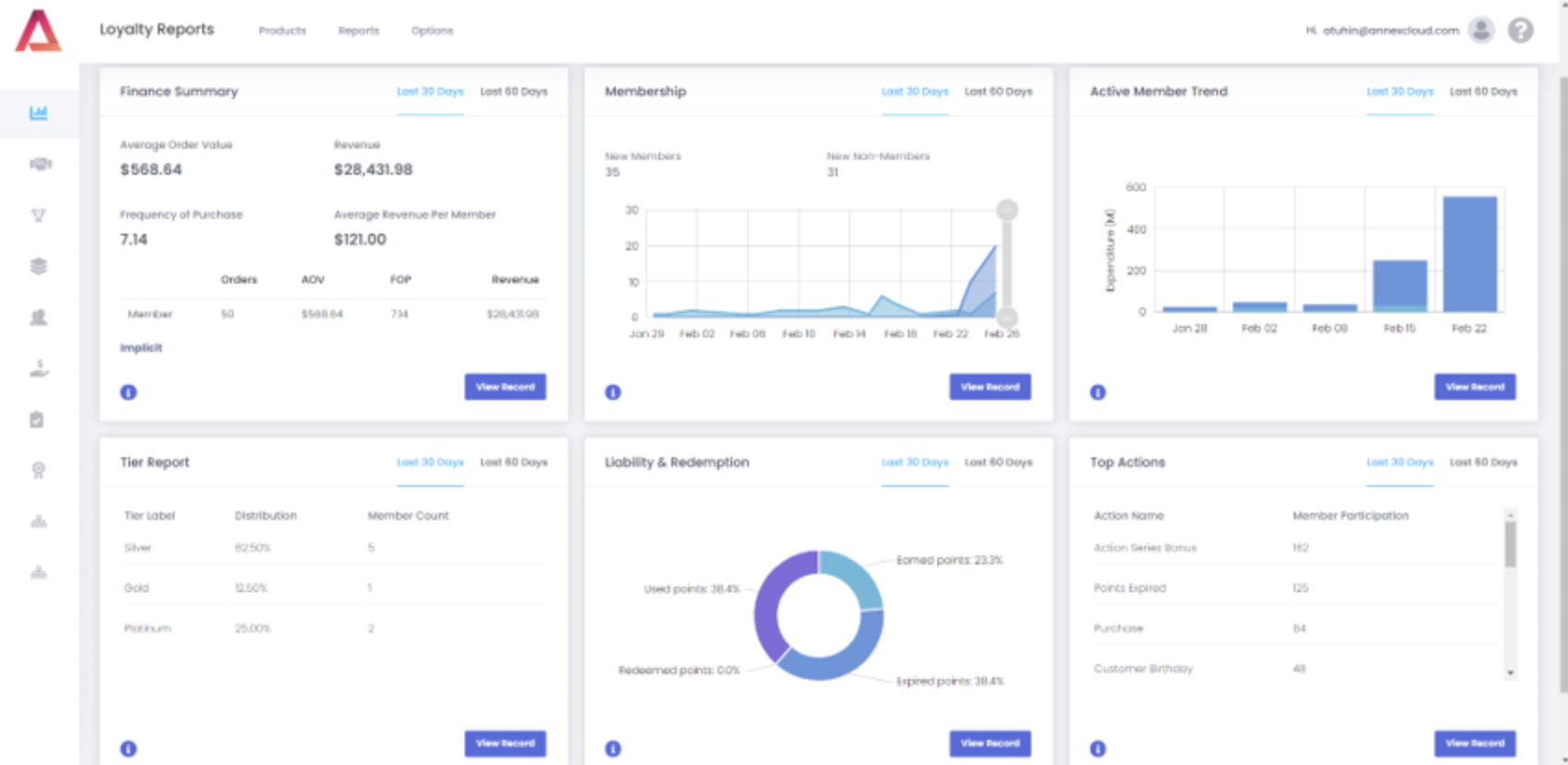
Task: Open the help question mark icon
Action: [x=1521, y=30]
